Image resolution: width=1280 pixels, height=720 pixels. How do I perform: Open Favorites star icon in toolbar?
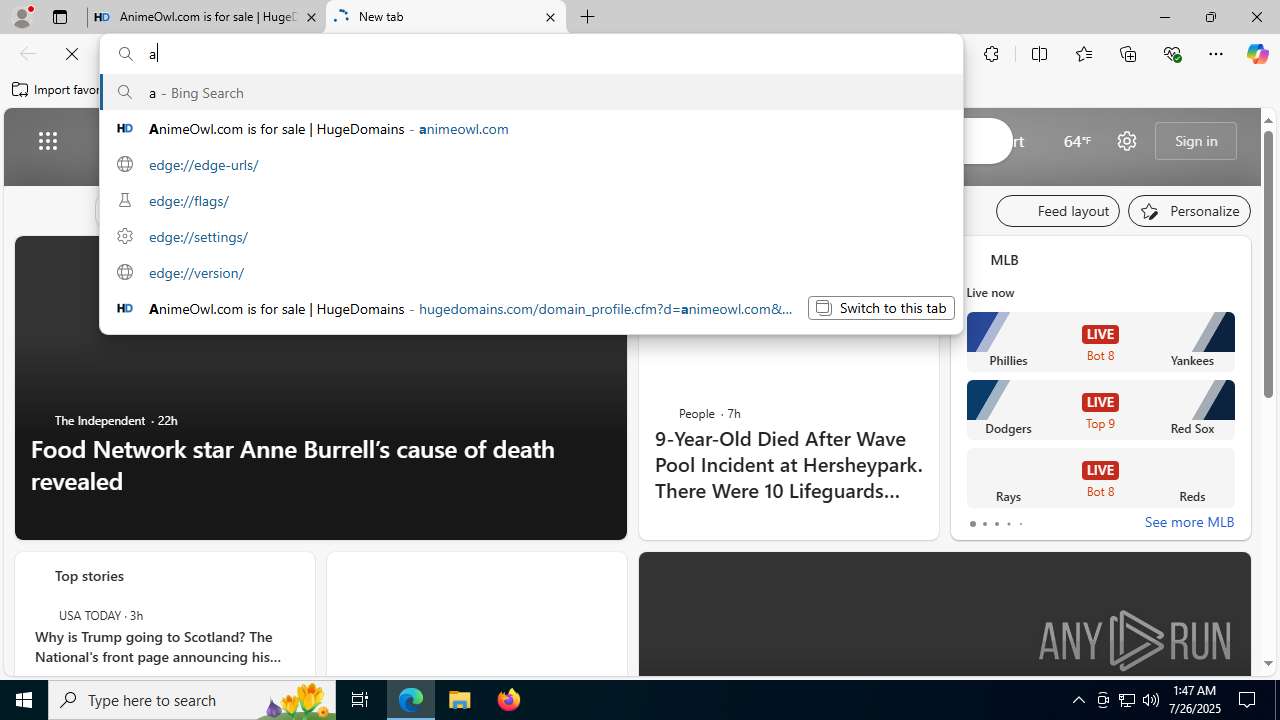[x=1084, y=54]
